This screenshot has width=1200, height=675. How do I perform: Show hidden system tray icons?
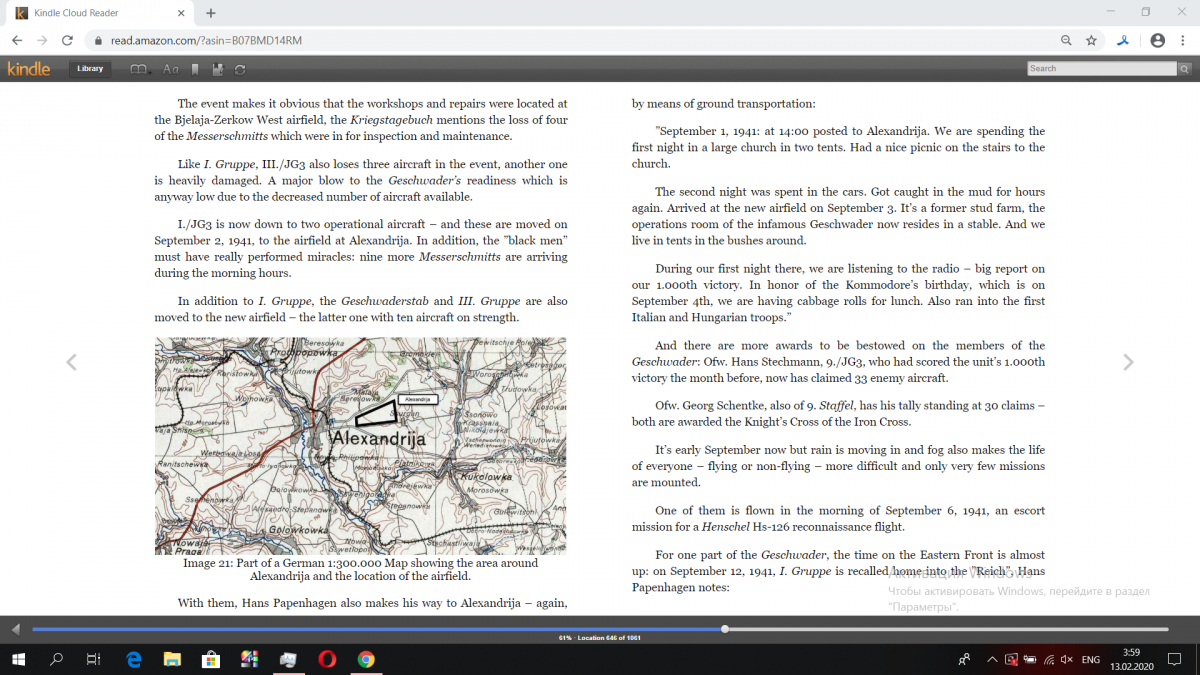990,660
